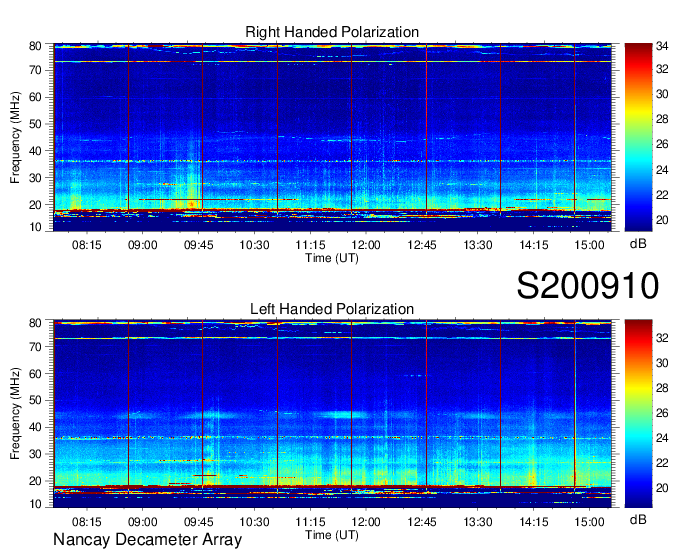Image resolution: width=680 pixels, height=552 pixels.
Task: Click the lower plot's 'Frequency (MHz)' axis label
Action: [15, 414]
